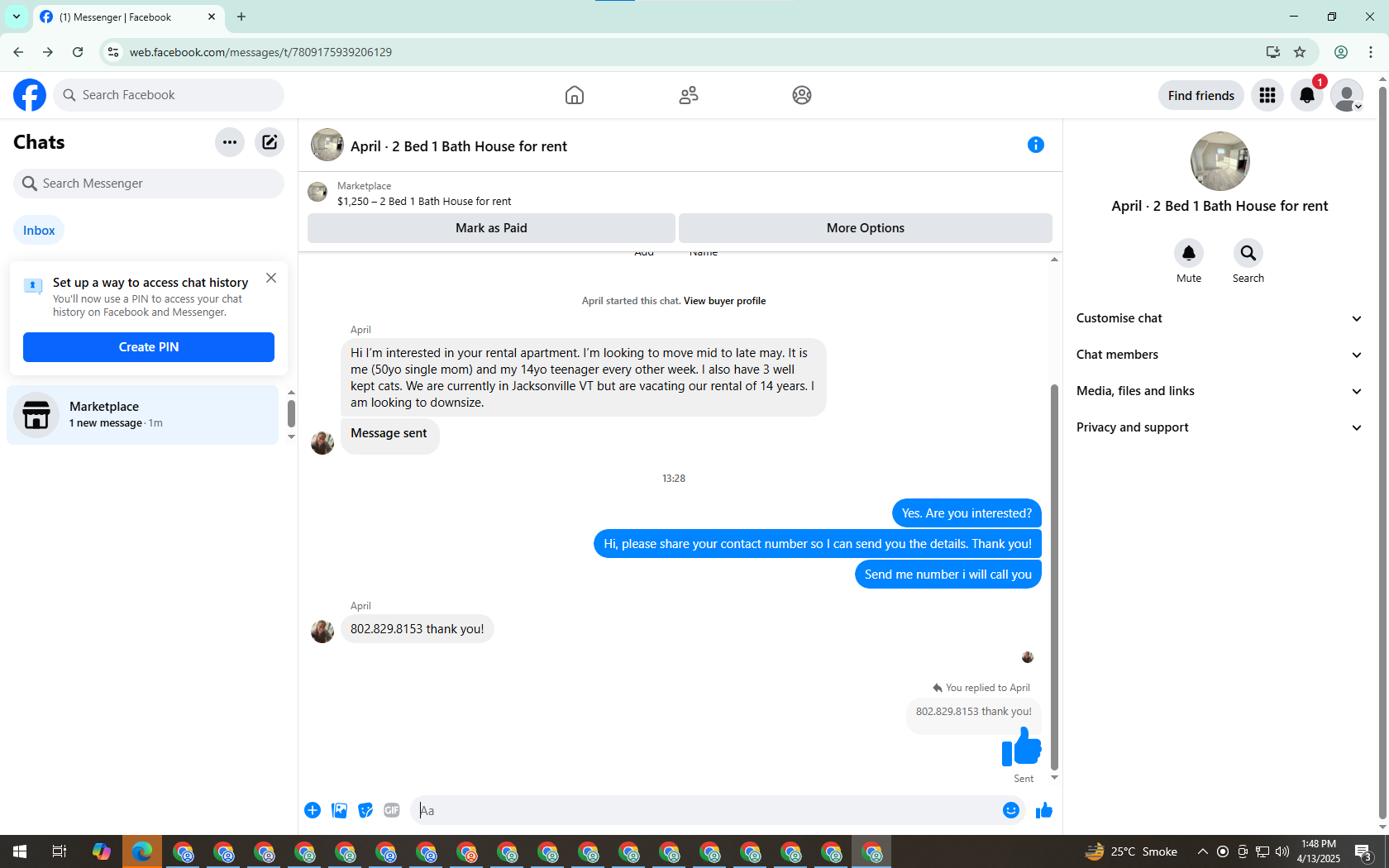The image size is (1389, 868).
Task: Open the Marketplace chat row
Action: point(143,415)
